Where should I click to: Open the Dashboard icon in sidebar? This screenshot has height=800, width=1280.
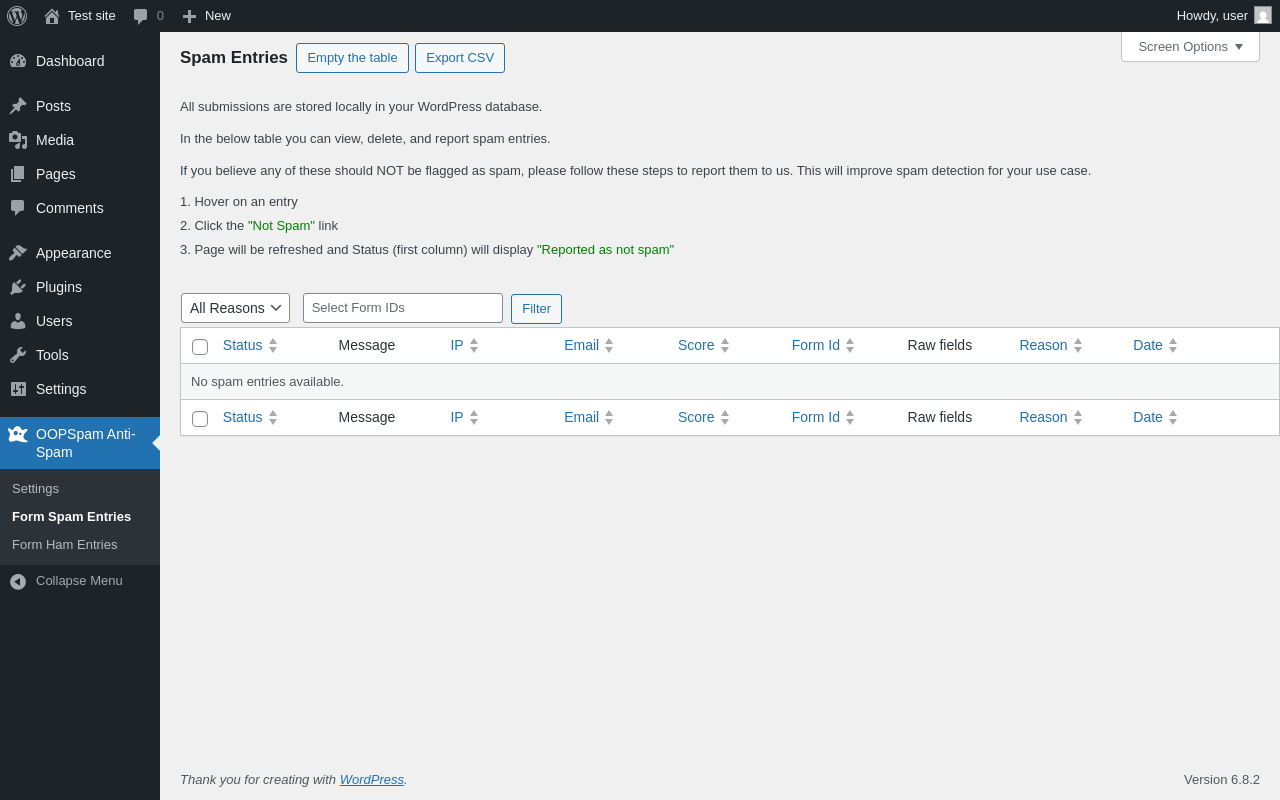pos(18,61)
